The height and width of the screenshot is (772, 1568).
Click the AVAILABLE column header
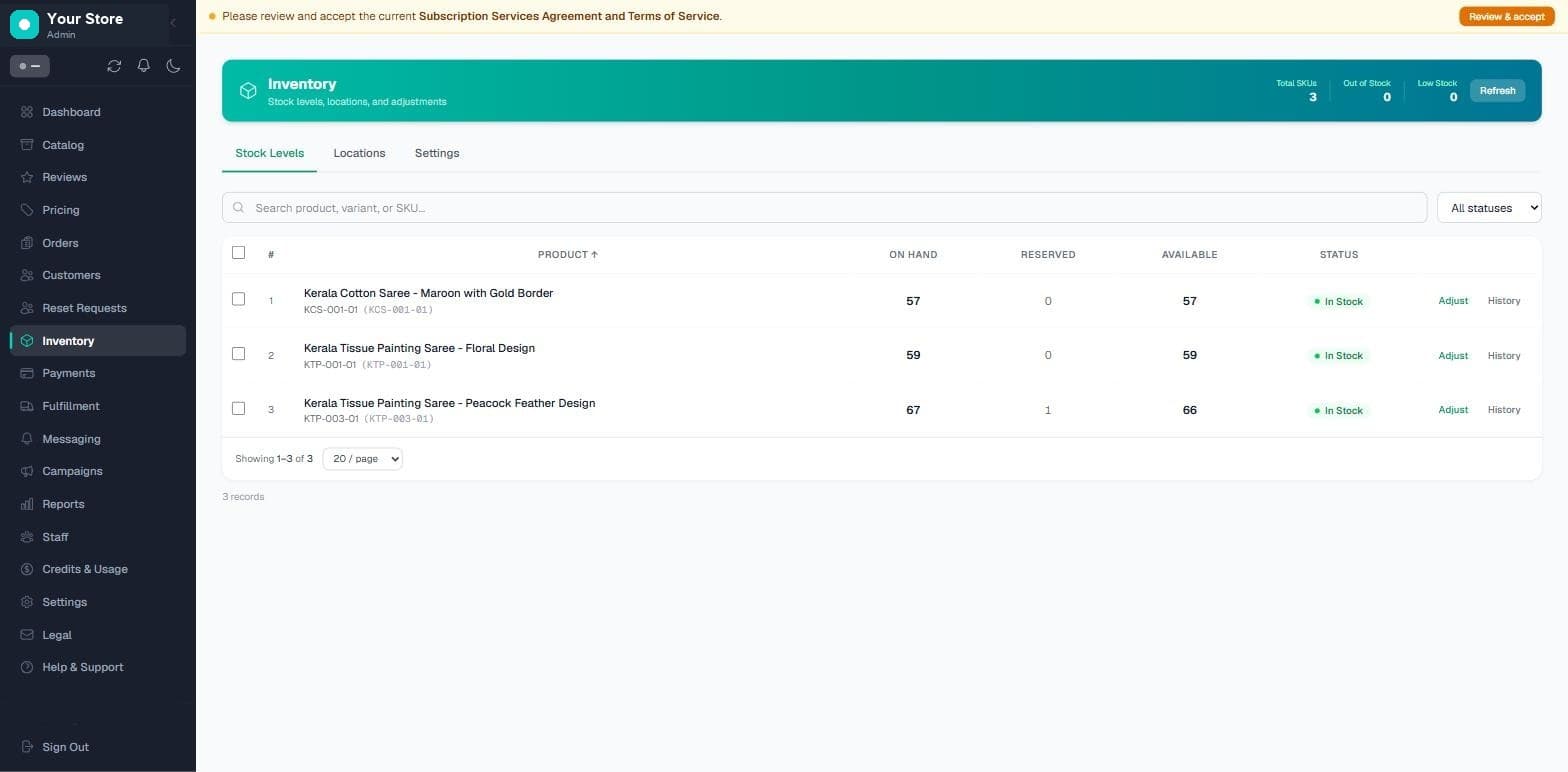(1189, 255)
